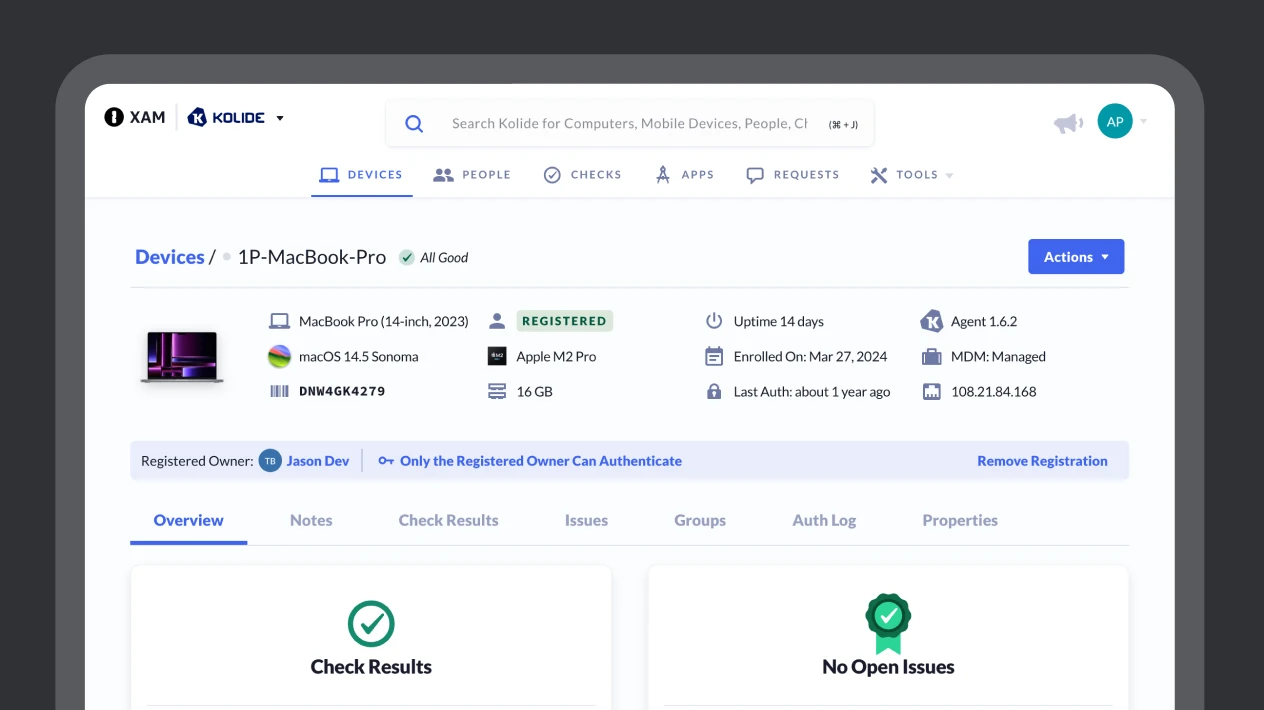This screenshot has height=710, width=1264.
Task: Switch to the Auth Log tab
Action: pos(824,520)
